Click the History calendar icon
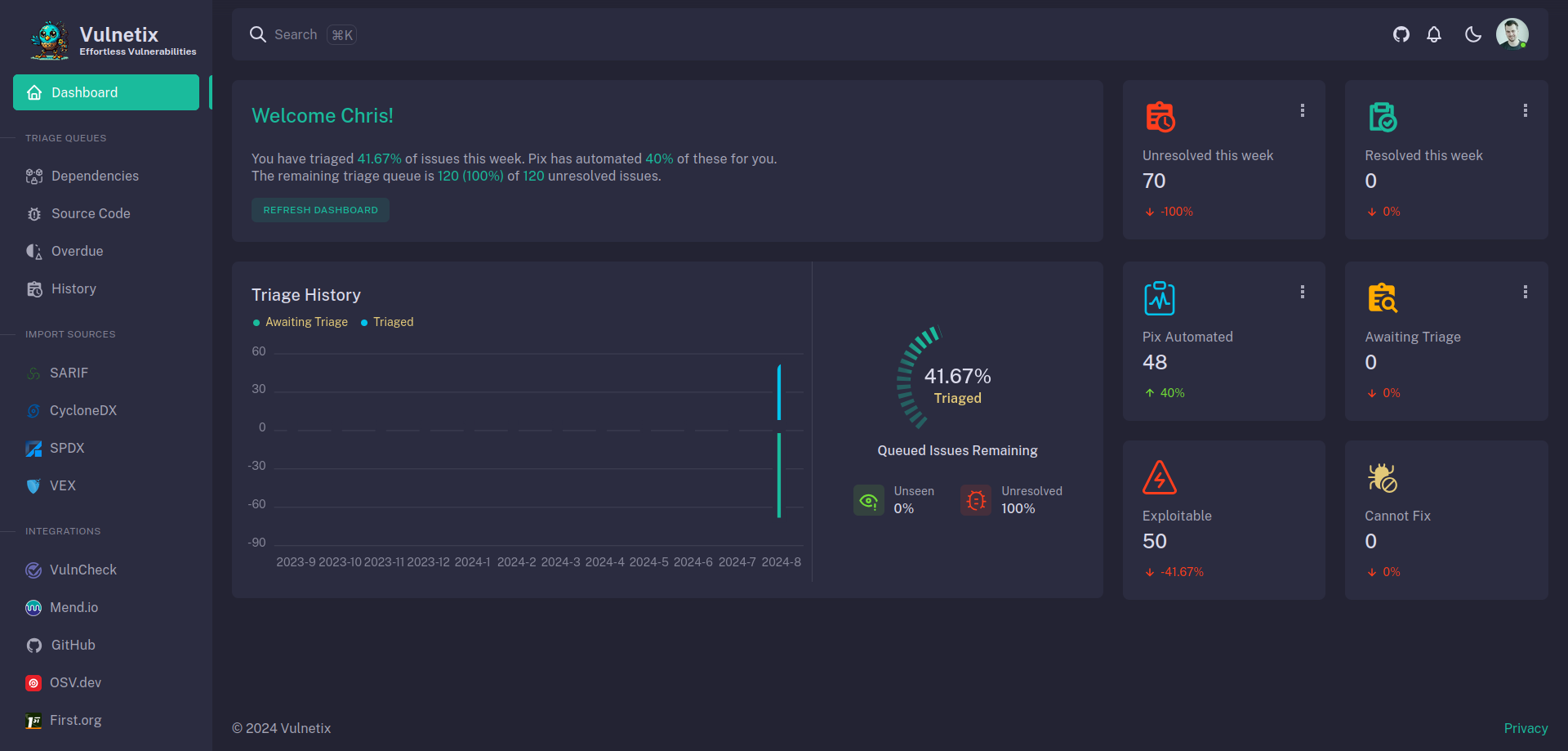Image resolution: width=1568 pixels, height=751 pixels. (34, 289)
